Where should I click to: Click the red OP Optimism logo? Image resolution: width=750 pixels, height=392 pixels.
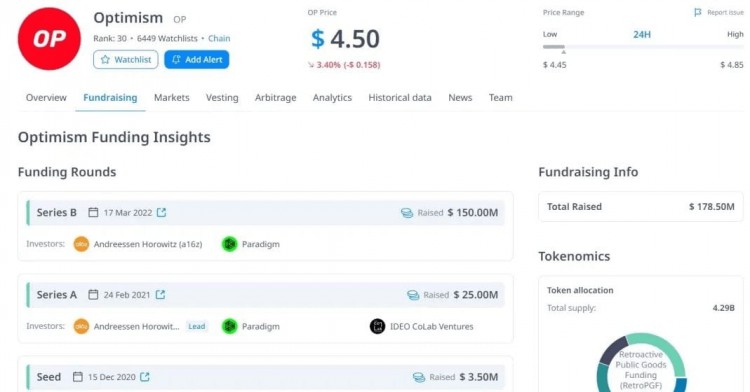click(49, 39)
